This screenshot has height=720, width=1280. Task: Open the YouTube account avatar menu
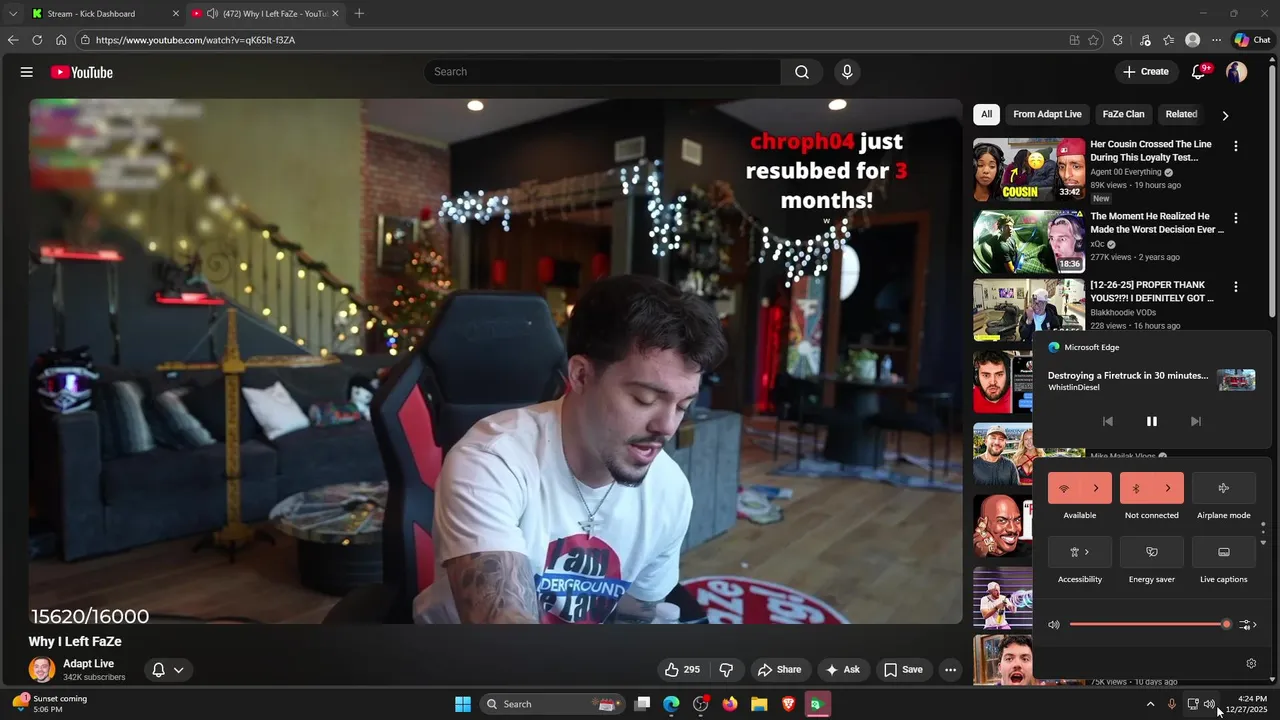(1237, 72)
